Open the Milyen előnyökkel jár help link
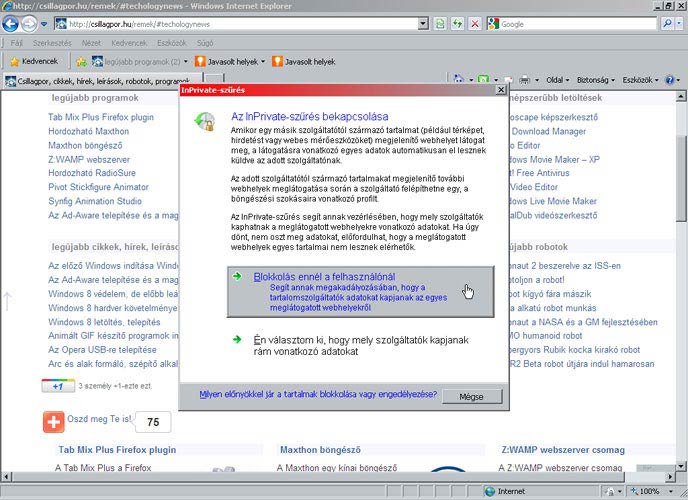 [x=318, y=394]
